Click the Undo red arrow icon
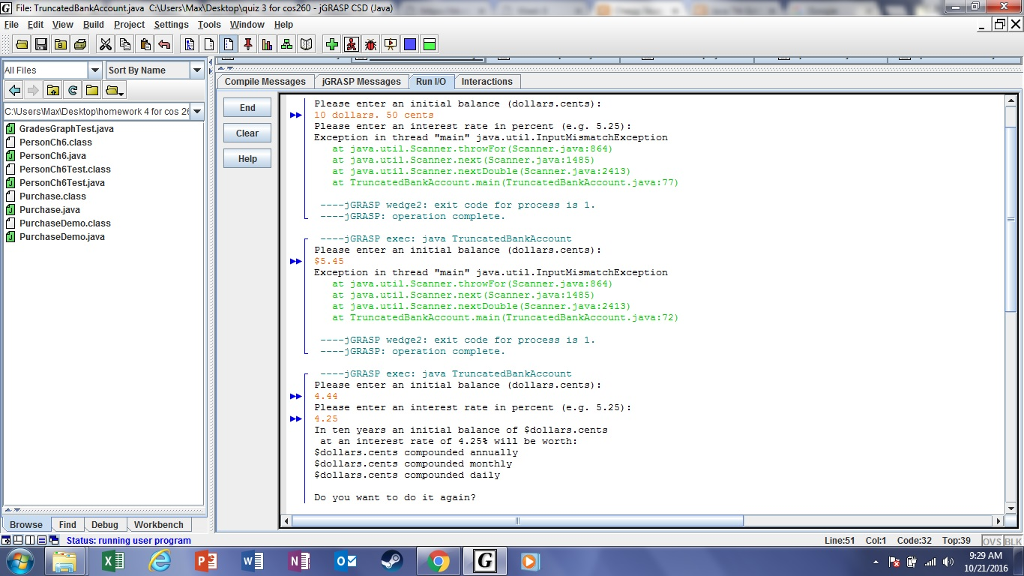Image resolution: width=1024 pixels, height=576 pixels. (165, 44)
